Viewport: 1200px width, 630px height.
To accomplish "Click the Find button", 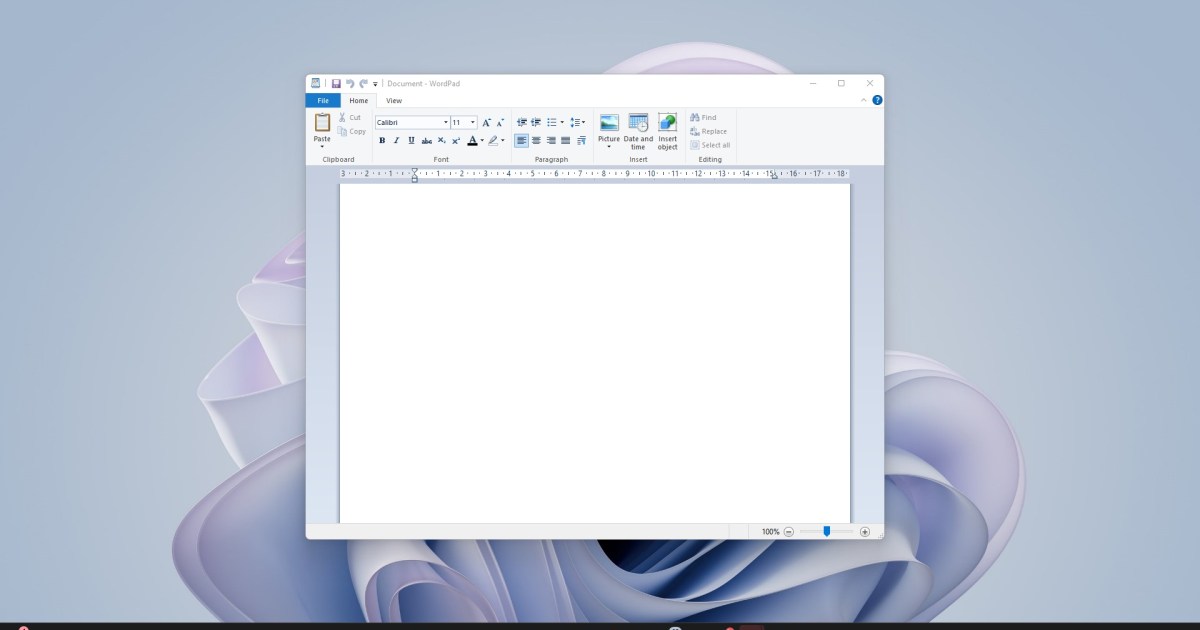I will 704,118.
